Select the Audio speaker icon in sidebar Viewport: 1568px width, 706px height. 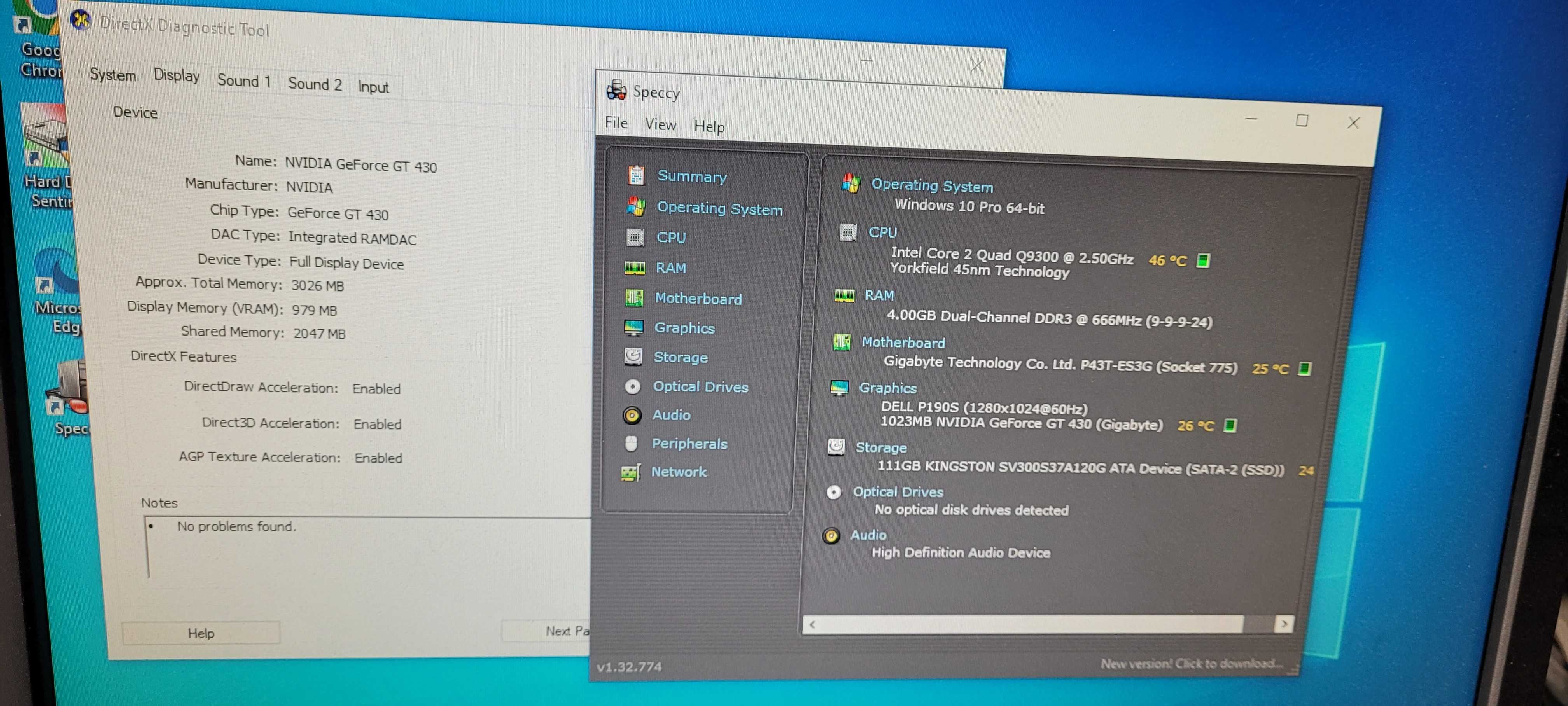point(632,415)
